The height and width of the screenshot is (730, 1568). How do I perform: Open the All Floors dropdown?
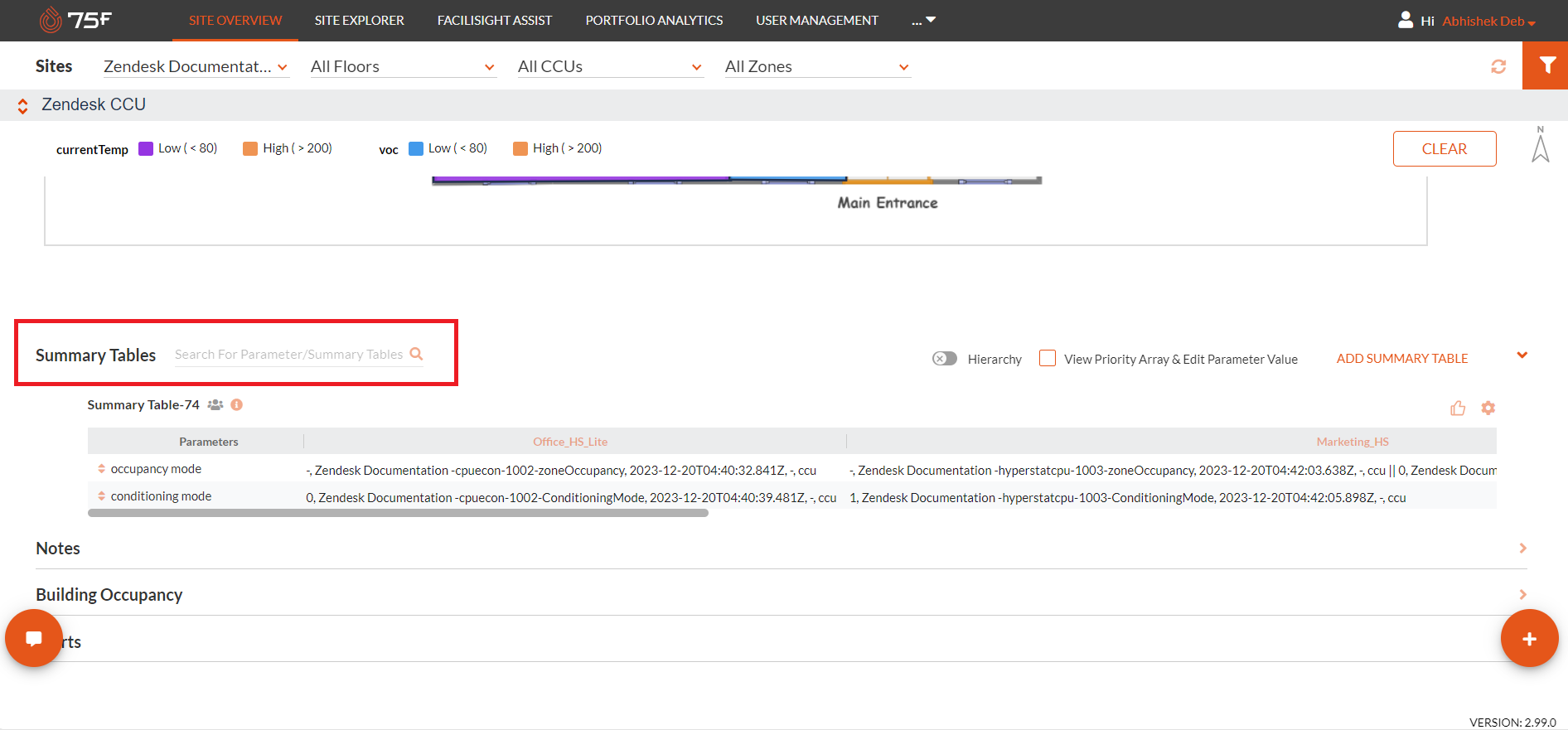click(x=403, y=66)
